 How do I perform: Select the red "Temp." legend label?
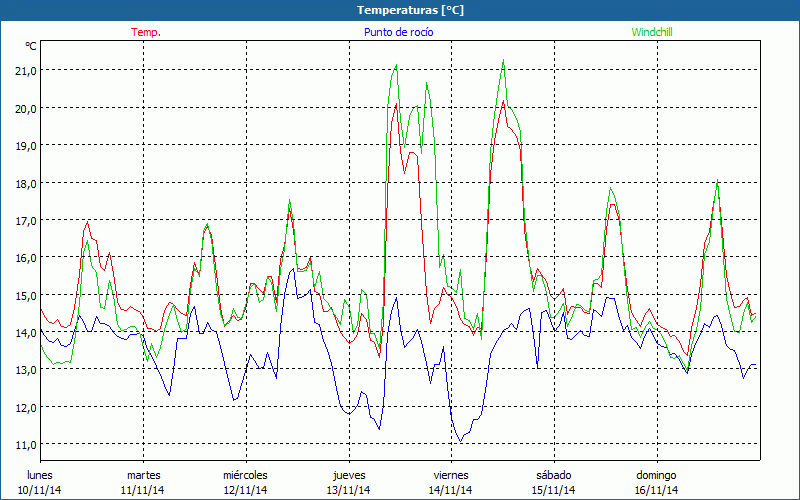(x=146, y=32)
